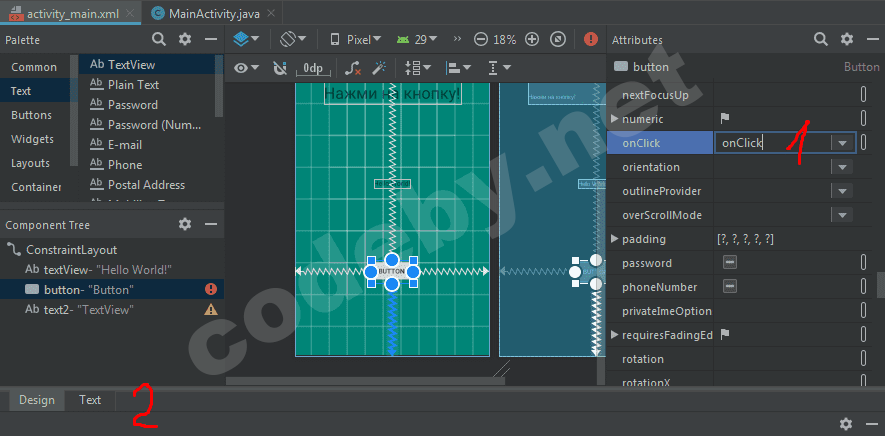Zoom out the design surface

[481, 40]
